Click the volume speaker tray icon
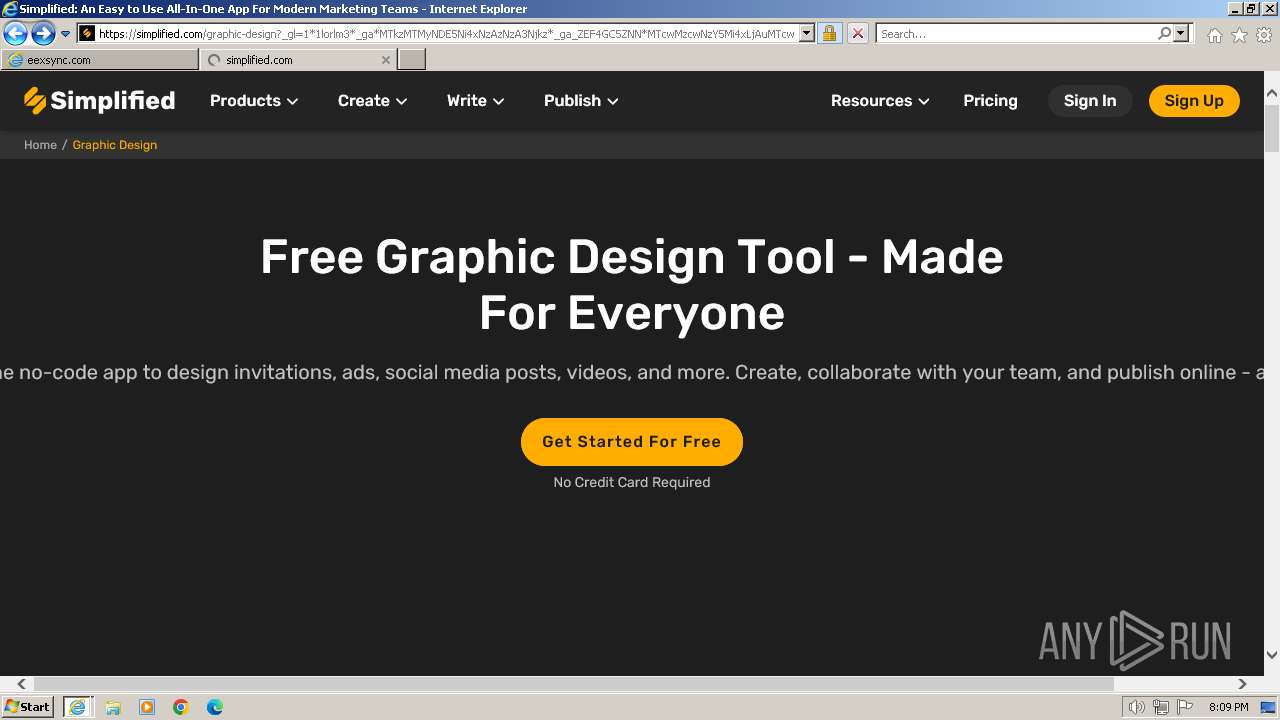The width and height of the screenshot is (1280, 720). [x=1136, y=707]
